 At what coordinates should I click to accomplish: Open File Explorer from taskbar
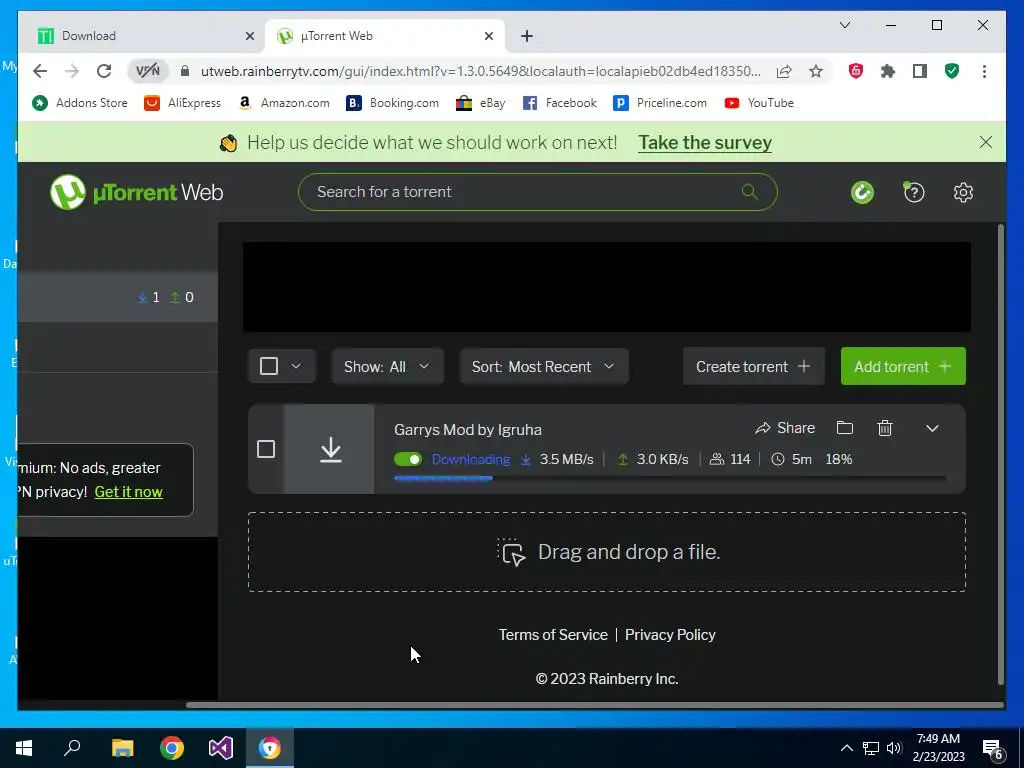[122, 748]
